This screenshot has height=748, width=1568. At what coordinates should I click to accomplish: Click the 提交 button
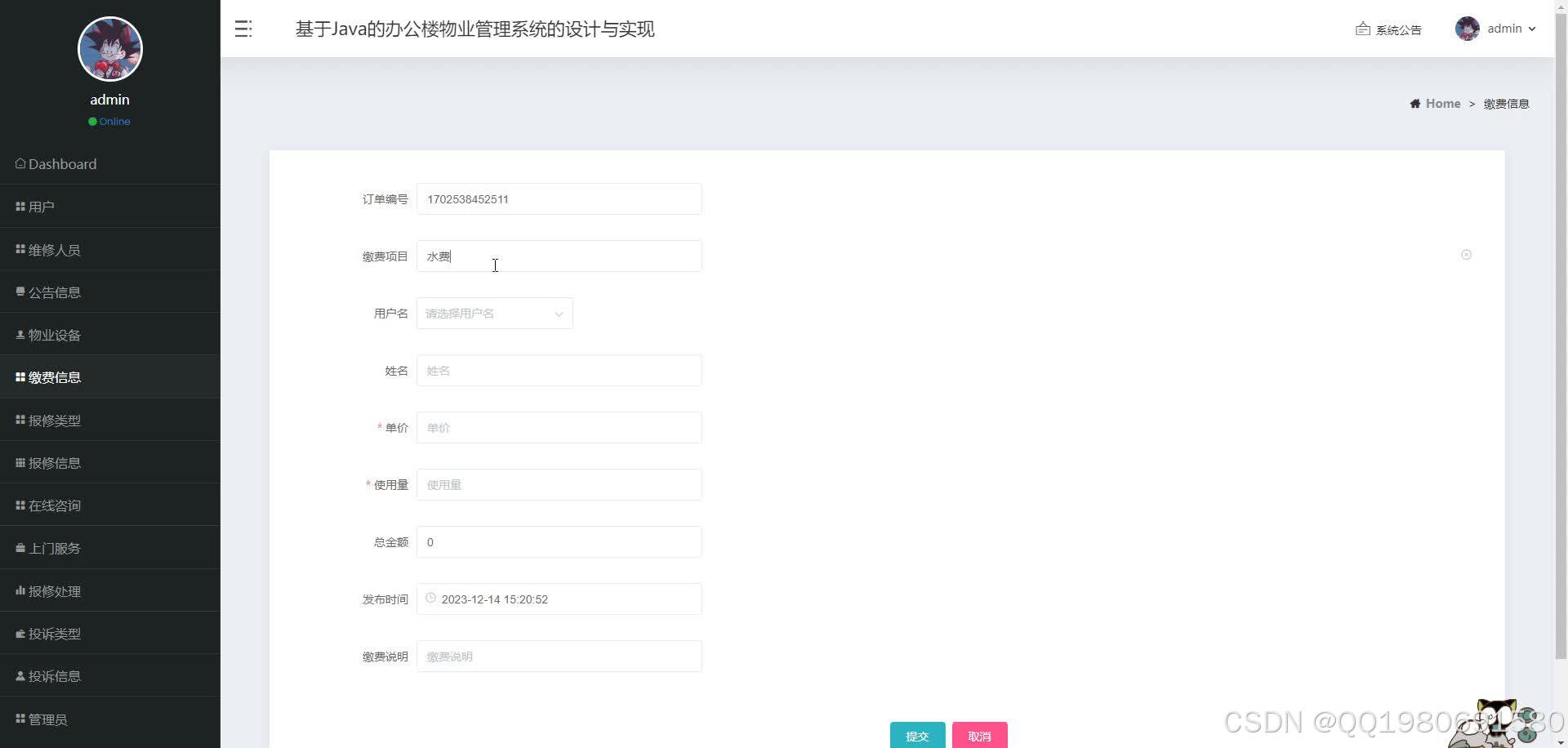(x=918, y=735)
